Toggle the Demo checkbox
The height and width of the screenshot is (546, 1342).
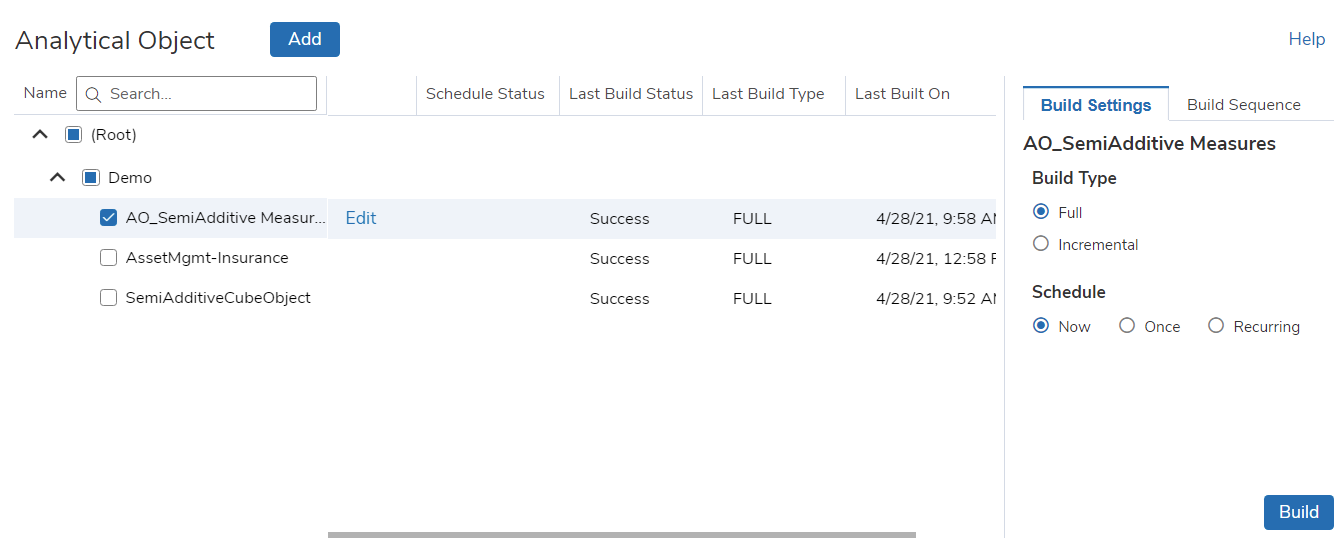point(91,178)
